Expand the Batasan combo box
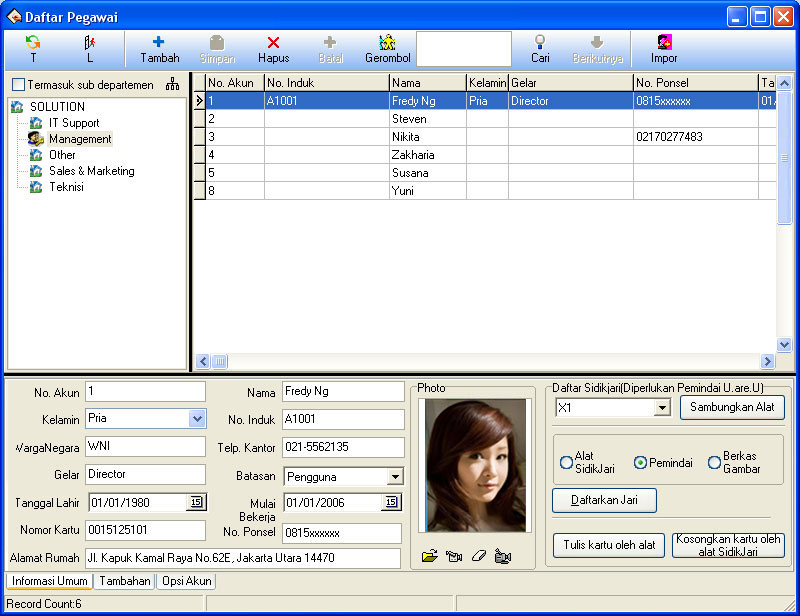Screen dimensions: 800x616 pos(395,477)
